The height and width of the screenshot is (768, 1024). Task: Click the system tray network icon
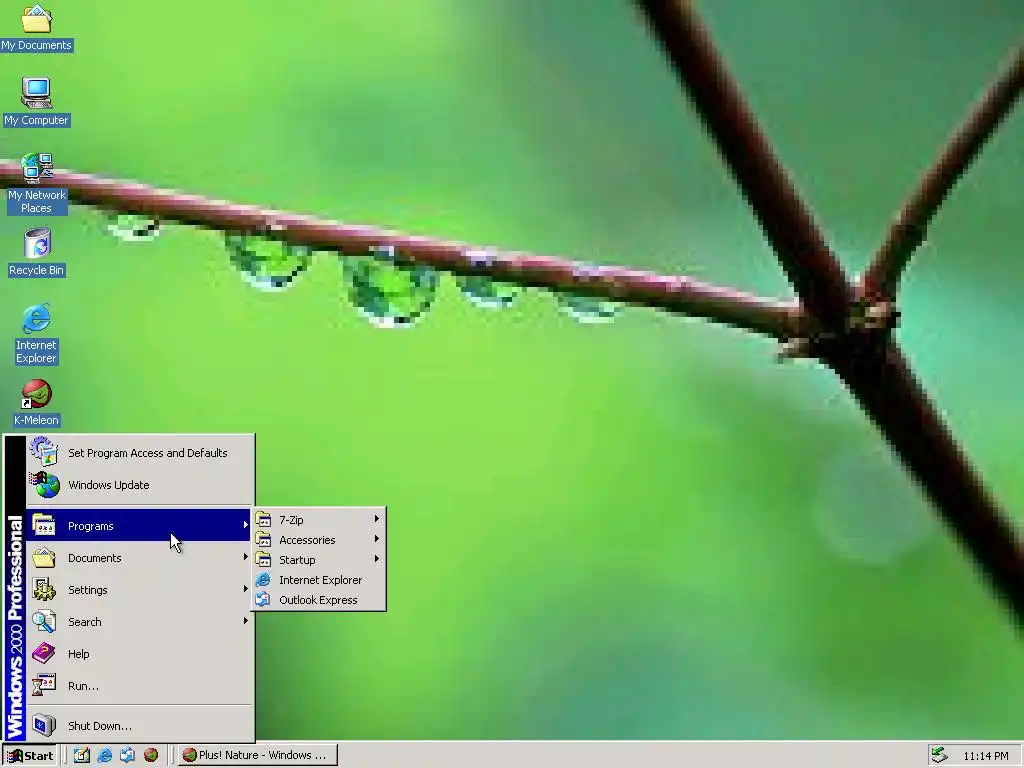tap(939, 755)
